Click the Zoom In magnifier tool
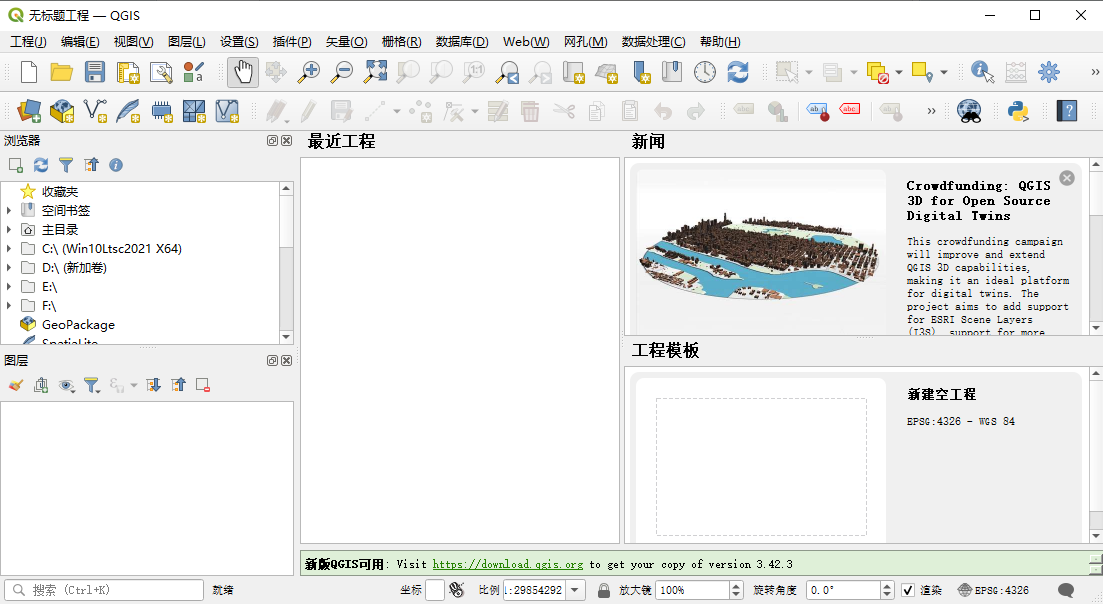Viewport: 1103px width, 604px height. (309, 72)
